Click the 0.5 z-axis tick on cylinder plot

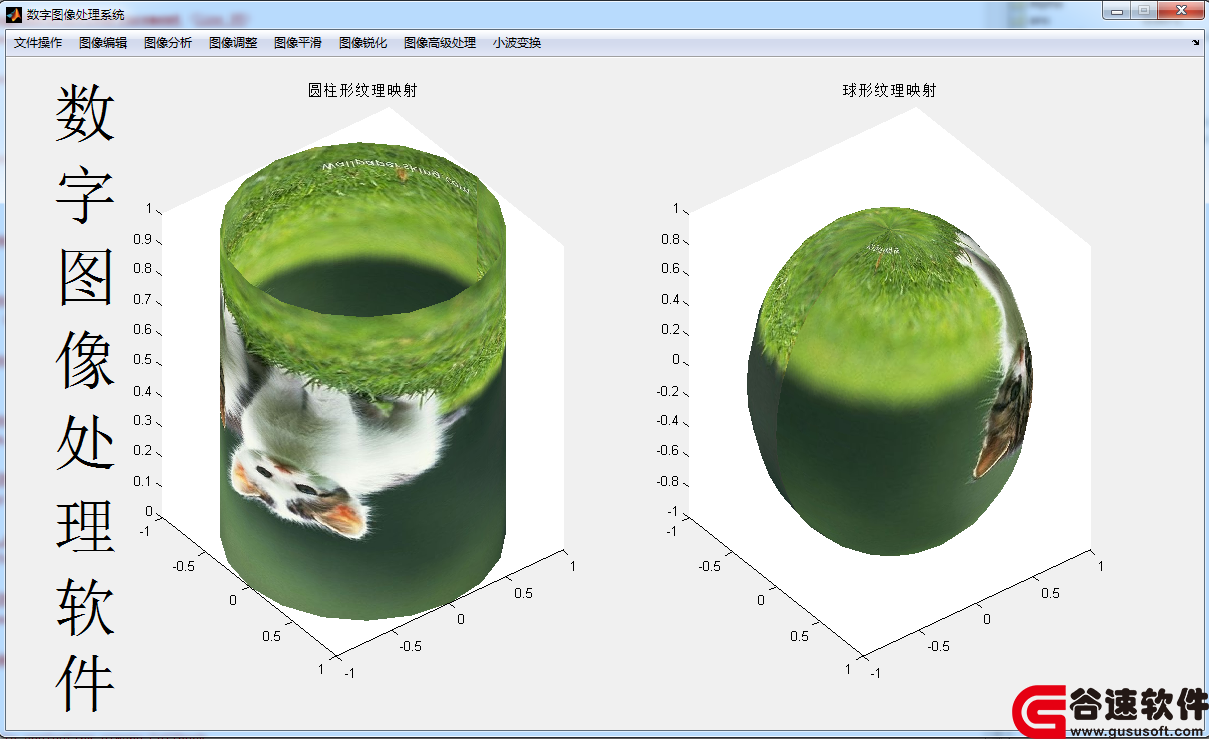tap(142, 359)
